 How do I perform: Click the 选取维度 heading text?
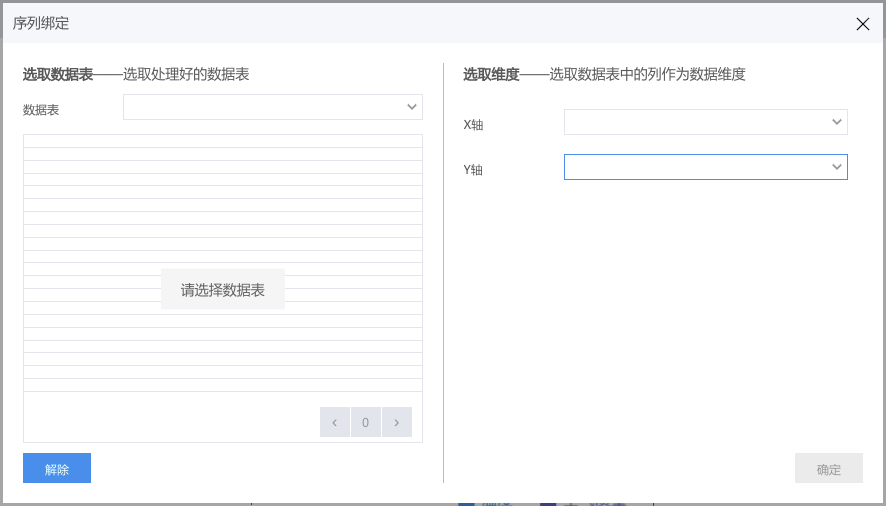[491, 74]
